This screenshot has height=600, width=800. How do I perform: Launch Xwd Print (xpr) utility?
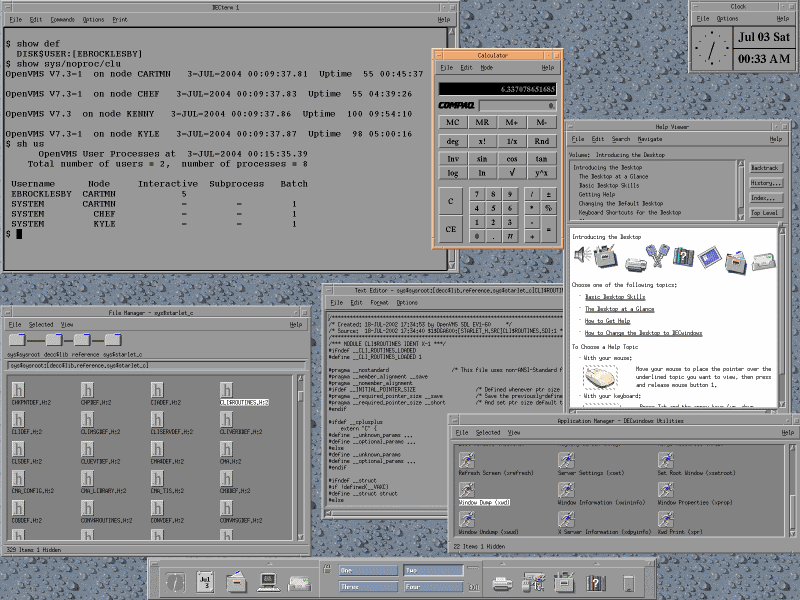[x=667, y=519]
